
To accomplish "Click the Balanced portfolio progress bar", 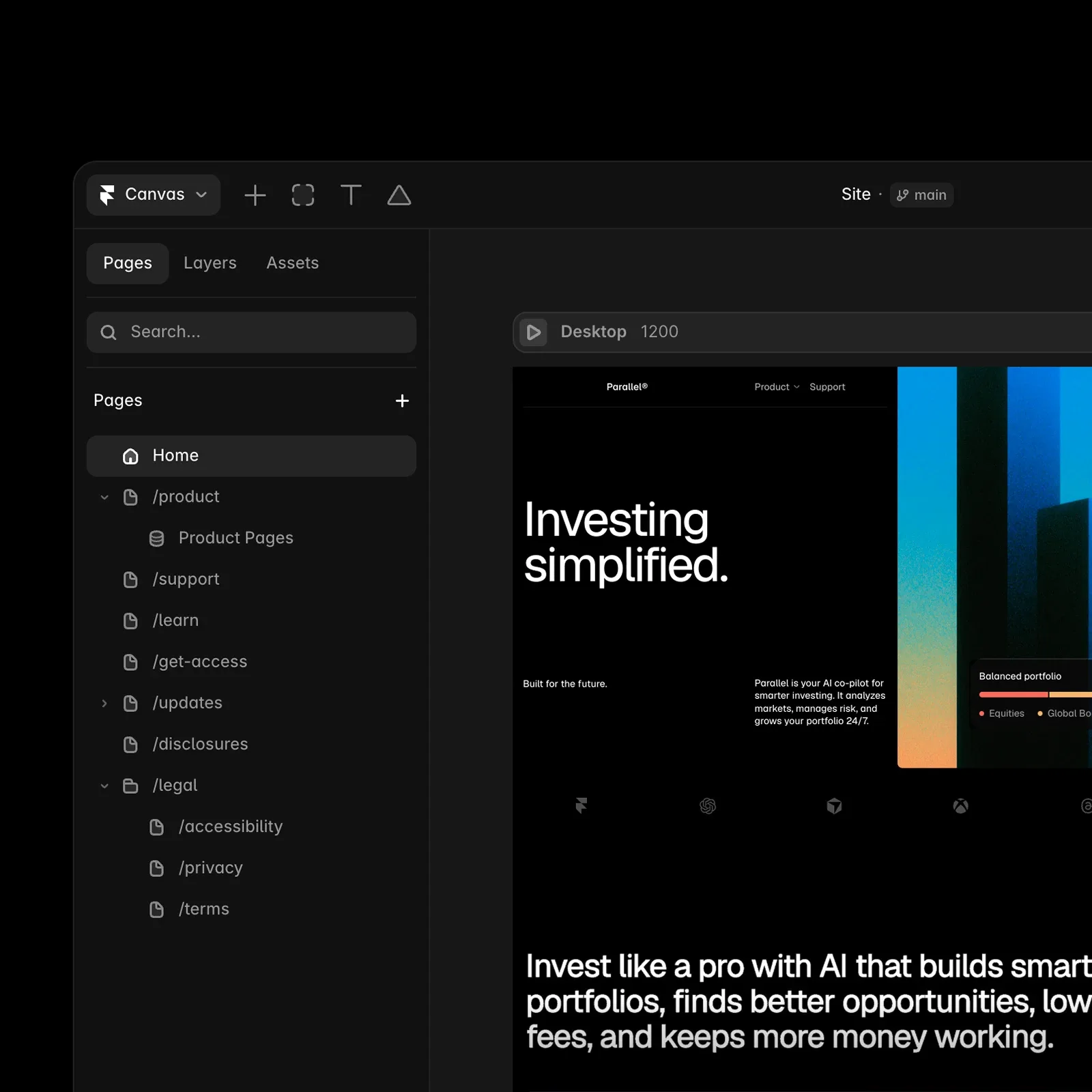I will (1035, 695).
